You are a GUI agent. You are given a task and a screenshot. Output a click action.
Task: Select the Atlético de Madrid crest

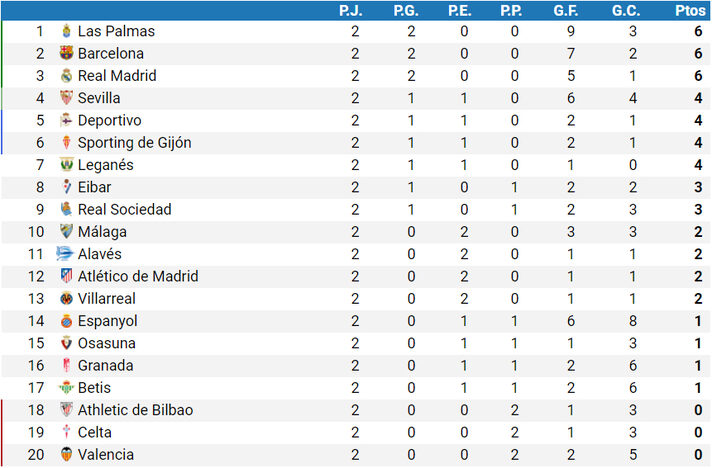tap(66, 276)
